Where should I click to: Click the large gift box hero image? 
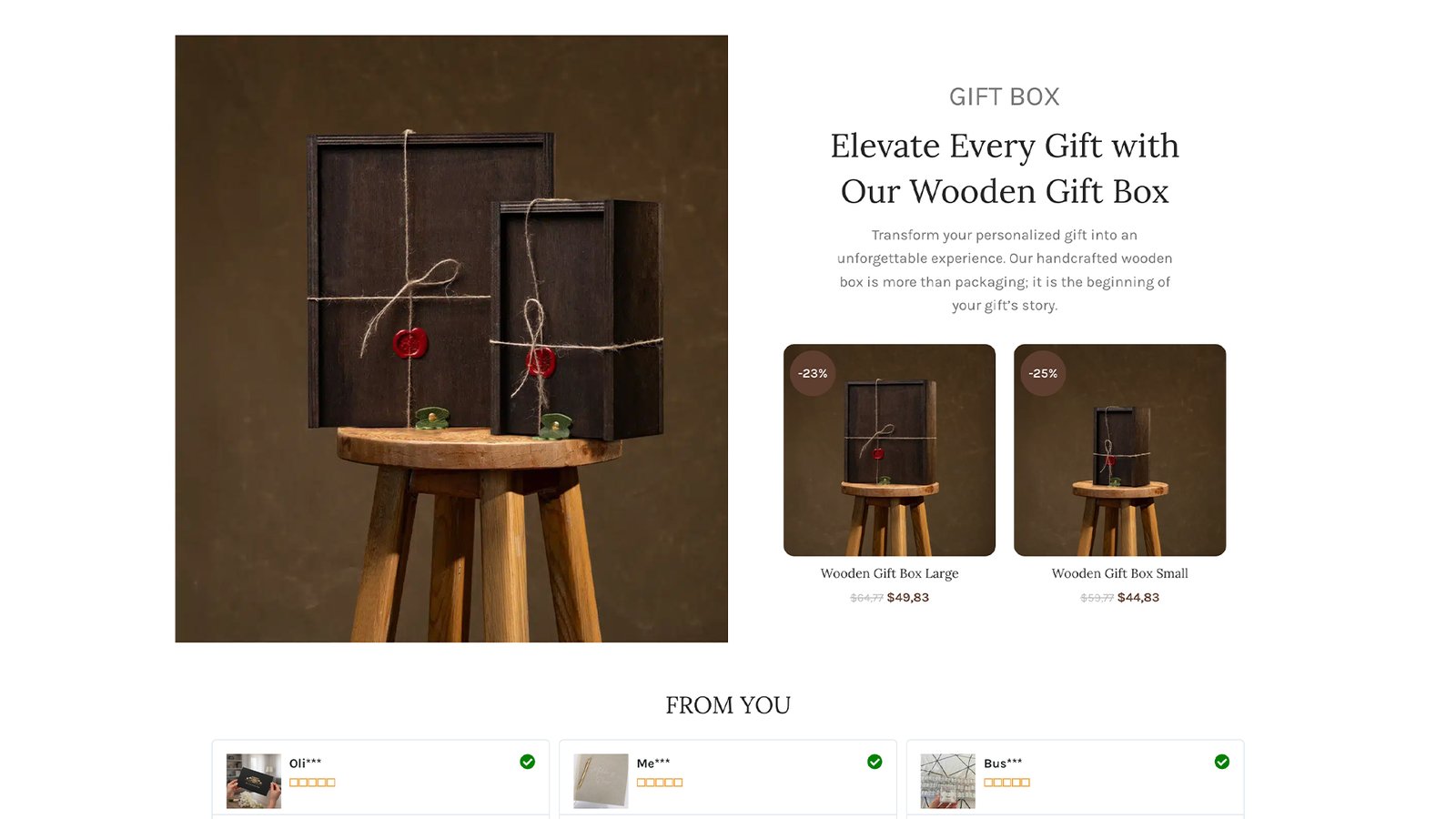tap(451, 339)
